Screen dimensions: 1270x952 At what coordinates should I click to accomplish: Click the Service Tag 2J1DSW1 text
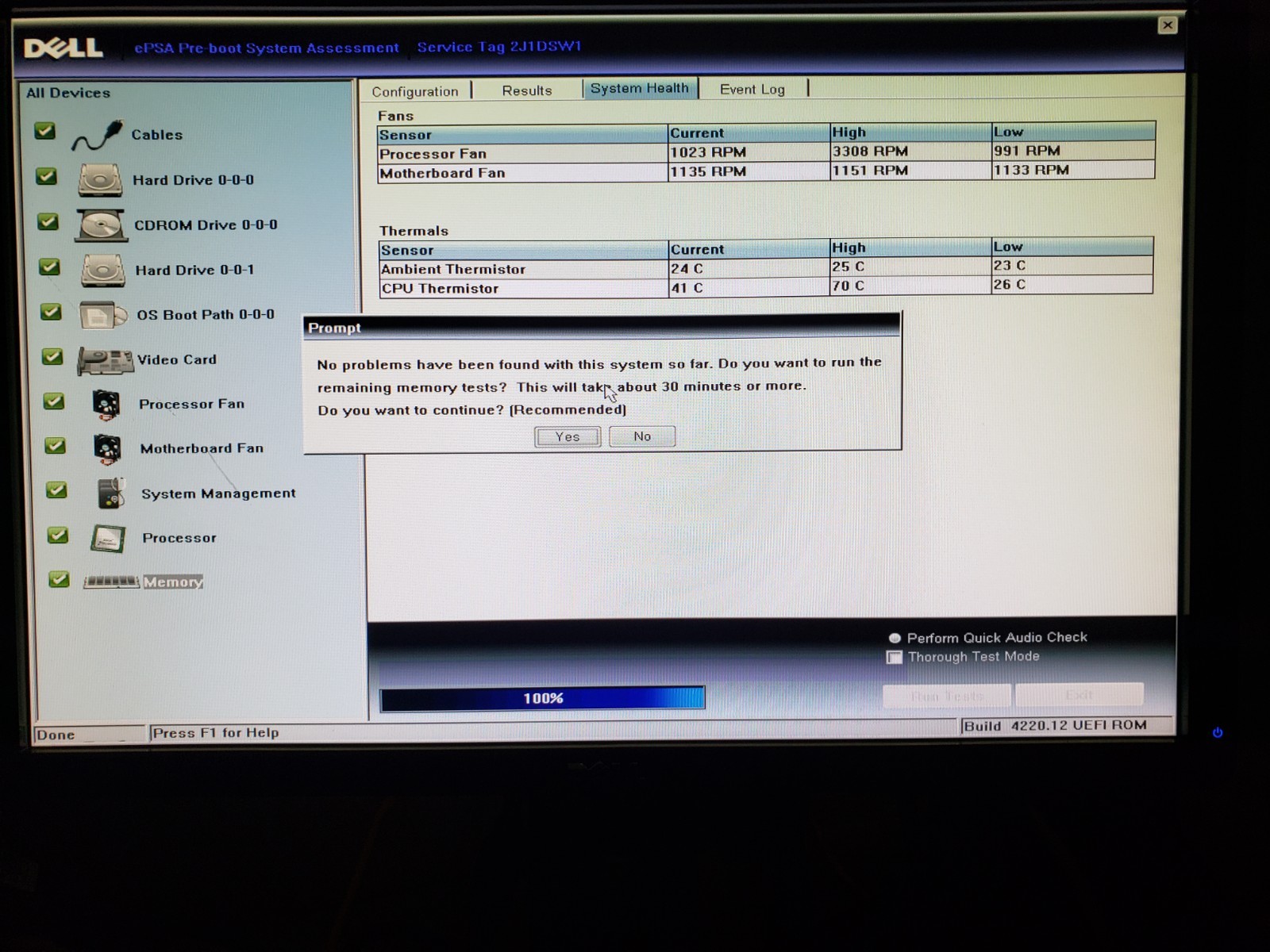coord(499,47)
